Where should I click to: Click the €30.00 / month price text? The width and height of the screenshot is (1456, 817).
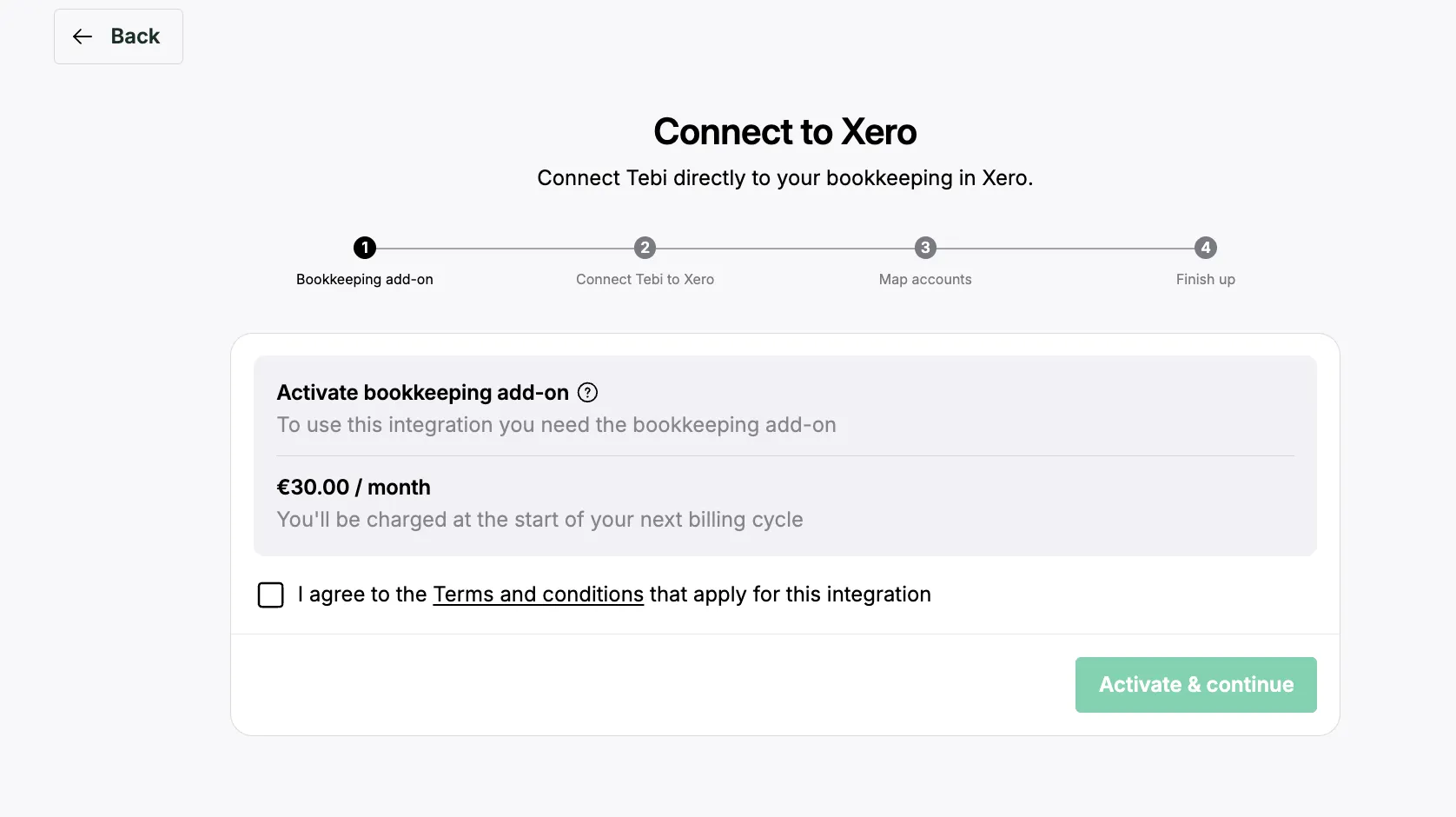[354, 488]
